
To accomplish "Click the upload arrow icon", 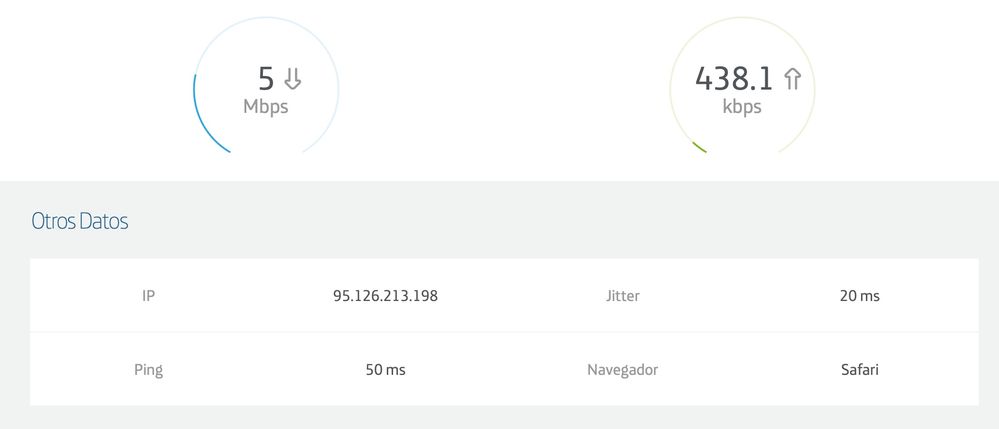I will 792,79.
